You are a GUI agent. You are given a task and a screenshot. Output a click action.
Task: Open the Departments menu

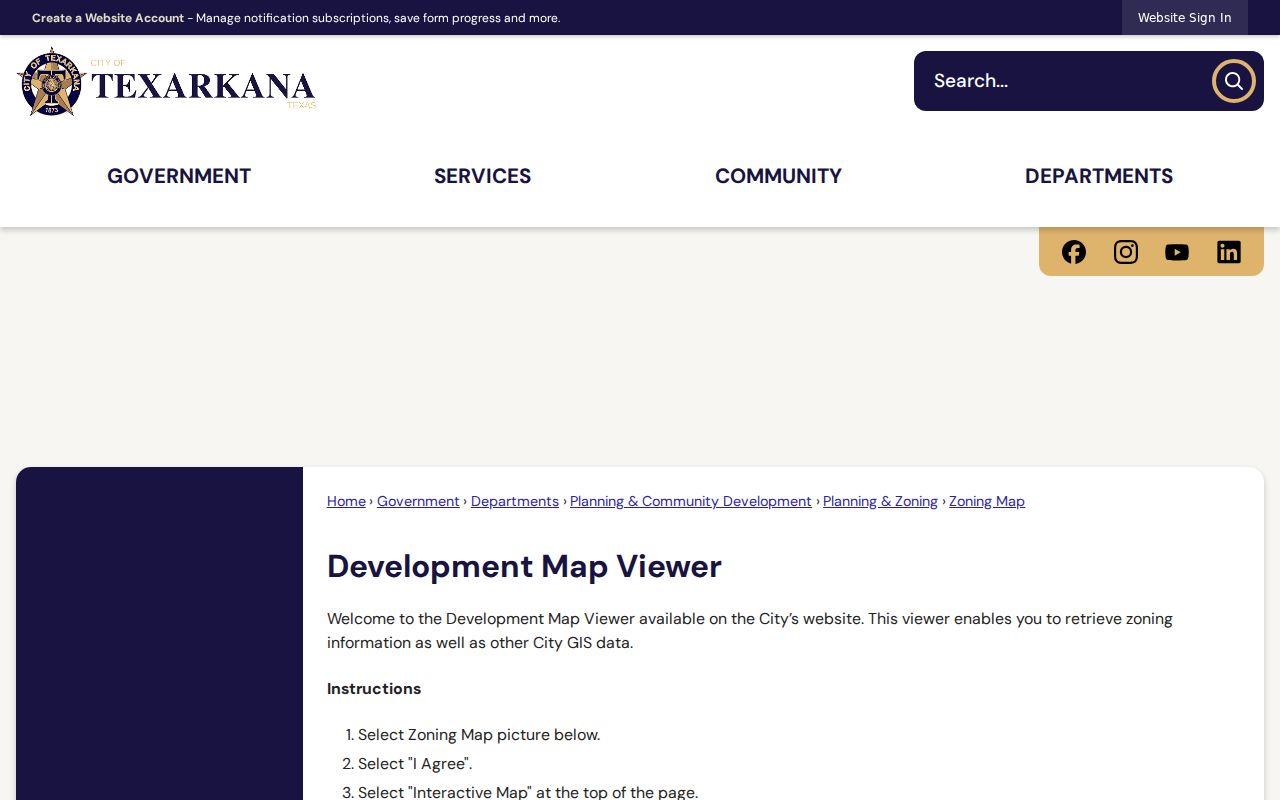[1099, 176]
